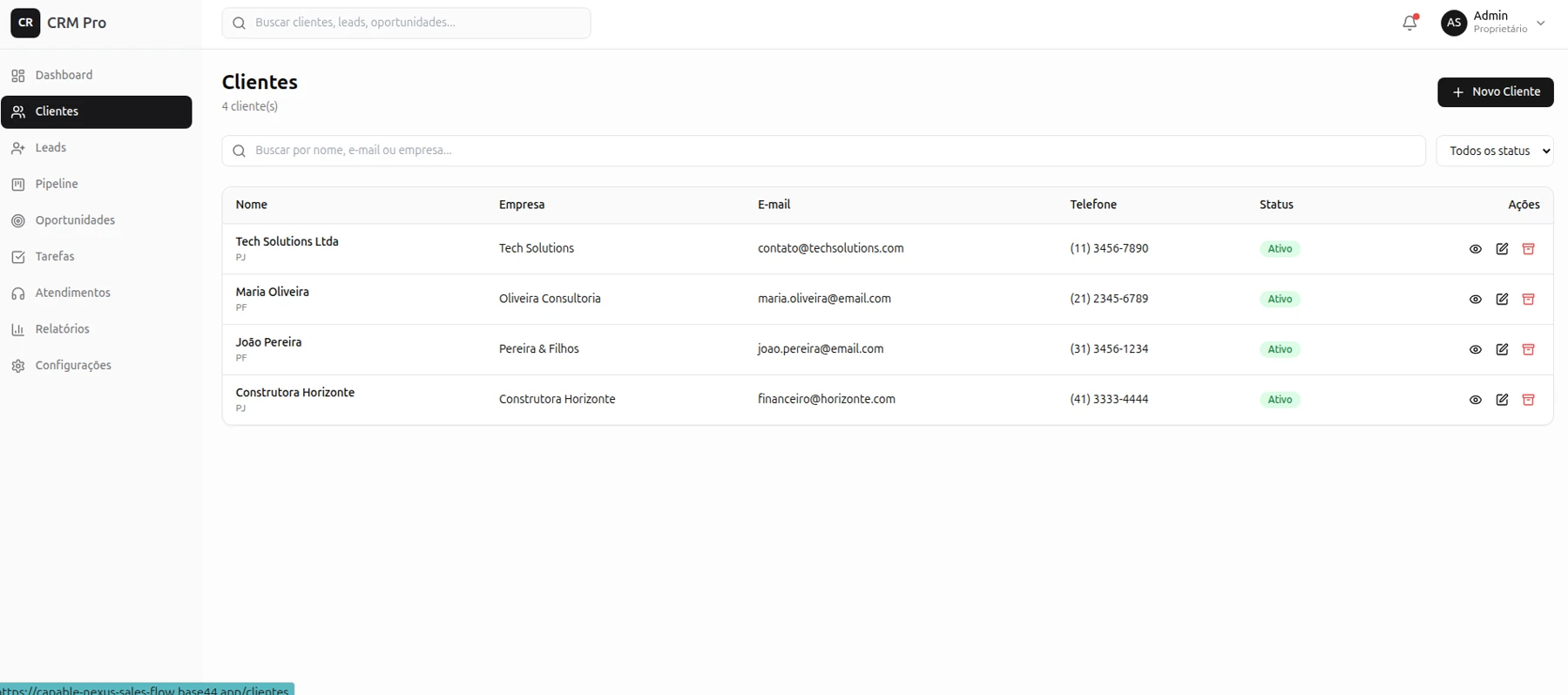Edit the Construtora Horizonte client
Screen dimensions: 1568x695
click(x=1502, y=400)
